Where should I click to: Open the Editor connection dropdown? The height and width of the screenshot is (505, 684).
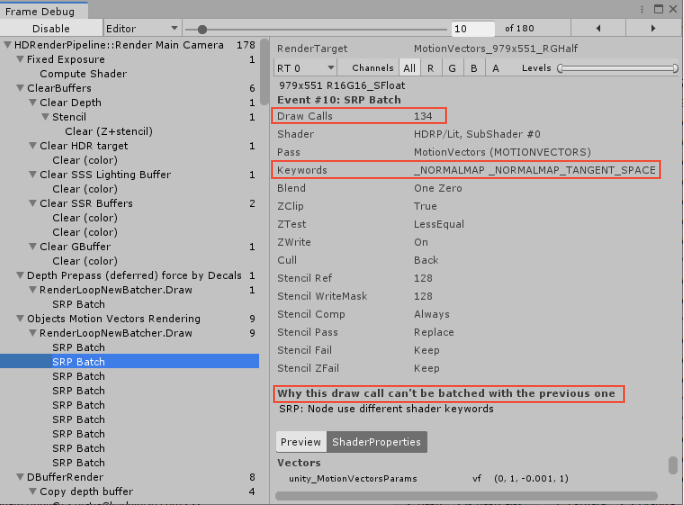[x=142, y=28]
